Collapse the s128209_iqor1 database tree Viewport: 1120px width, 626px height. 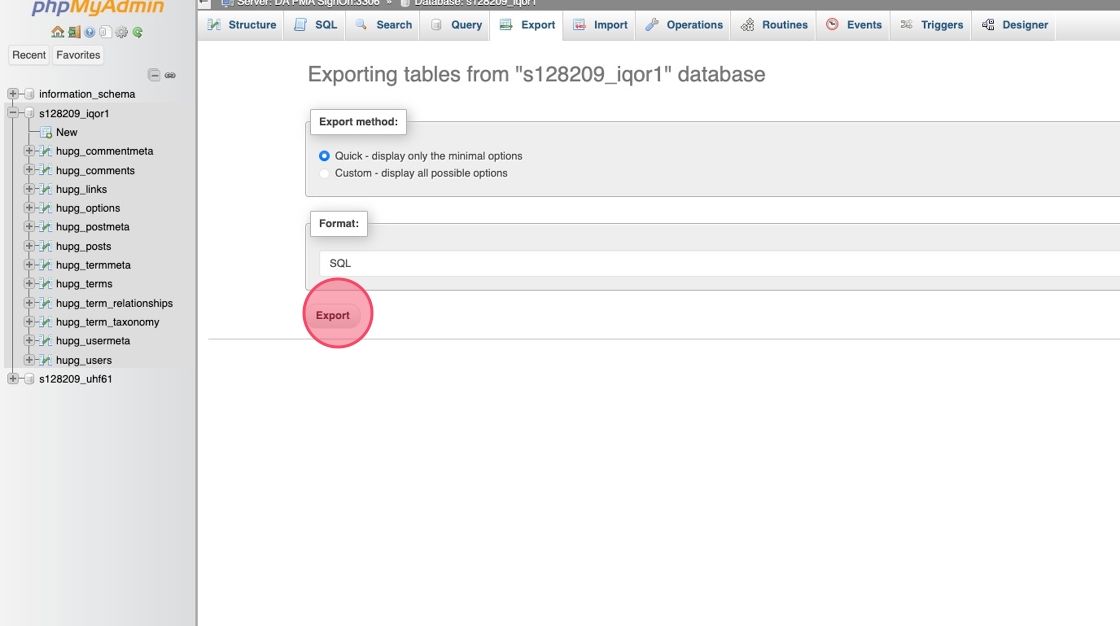13,113
